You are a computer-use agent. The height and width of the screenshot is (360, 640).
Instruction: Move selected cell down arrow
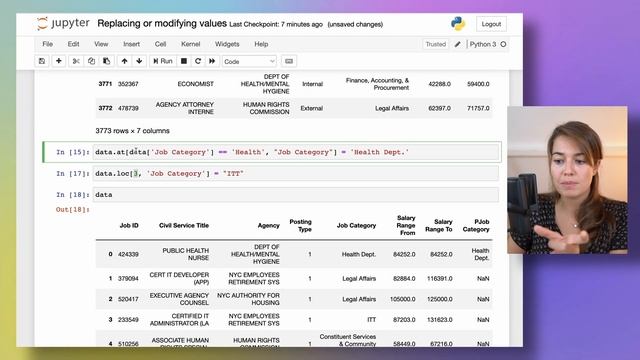click(x=139, y=61)
